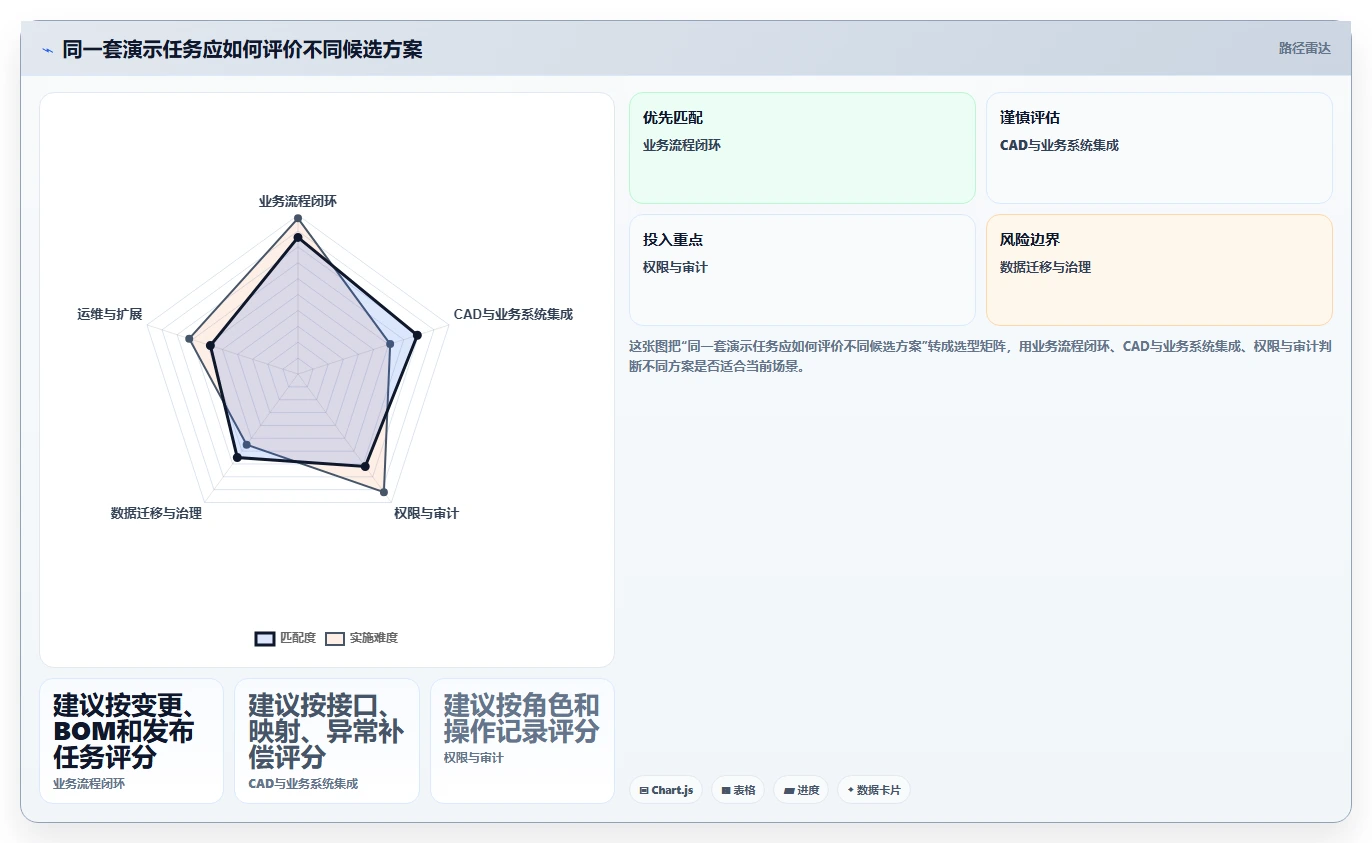Viewport: 1372px width, 843px height.
Task: Click the 数据迁移与治理 radar axis label
Action: 156,513
